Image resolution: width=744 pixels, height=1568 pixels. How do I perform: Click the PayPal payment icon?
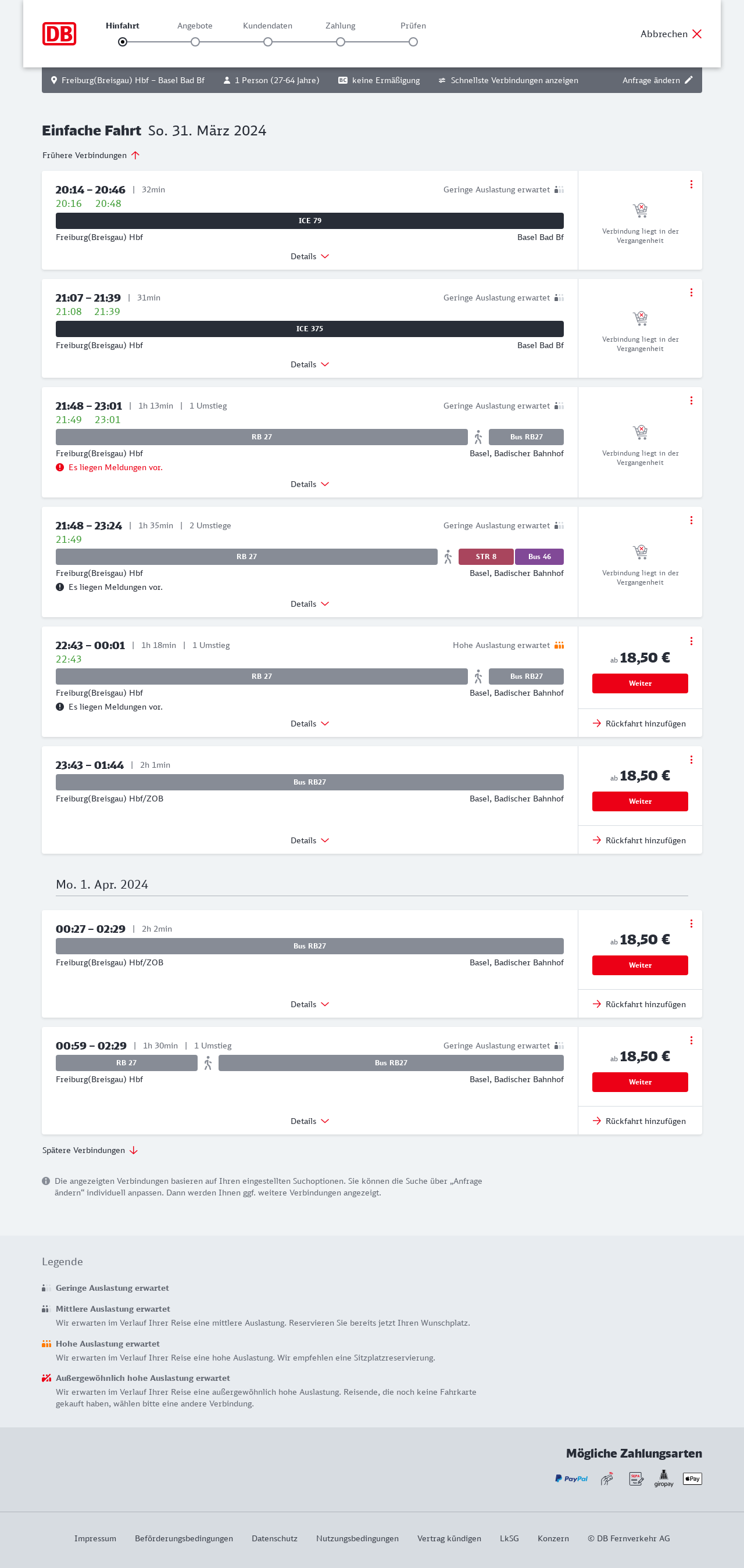(x=571, y=1478)
